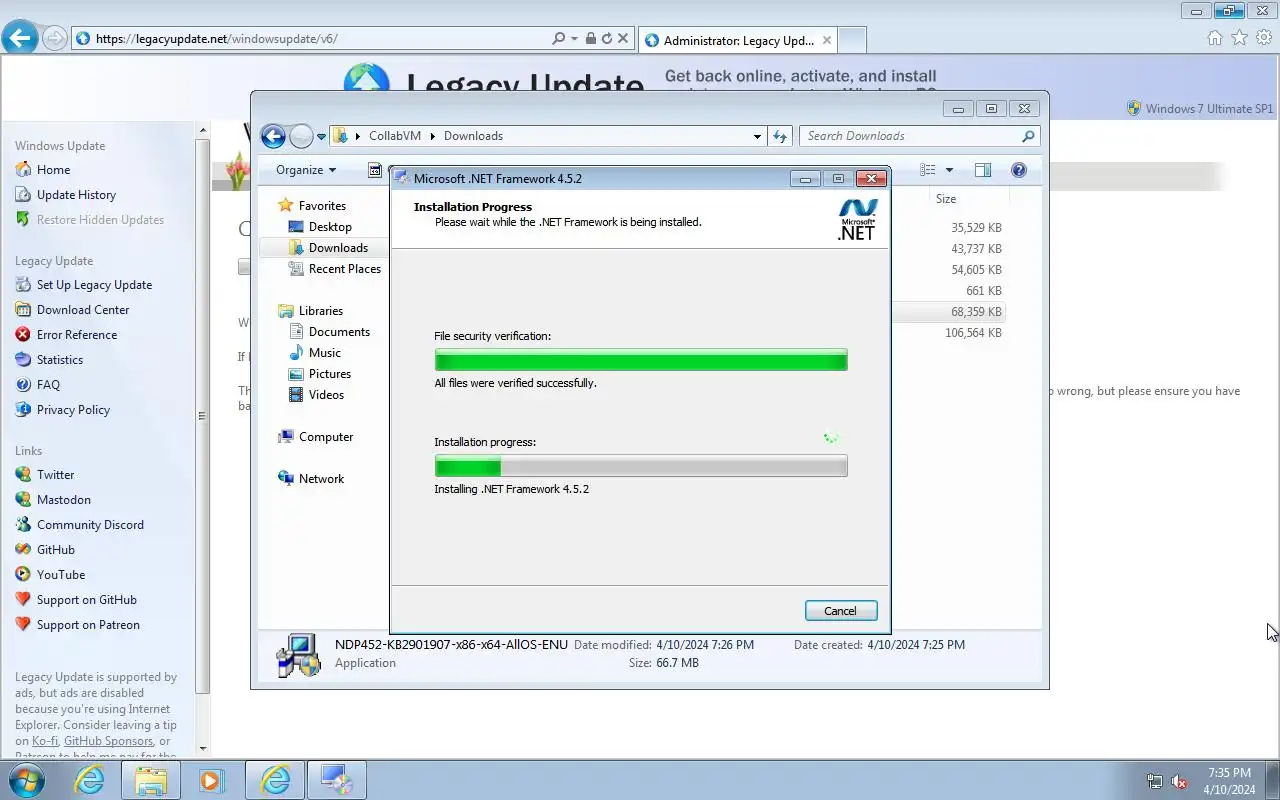This screenshot has height=800, width=1280.
Task: Click the GitHub icon in Links
Action: point(23,550)
